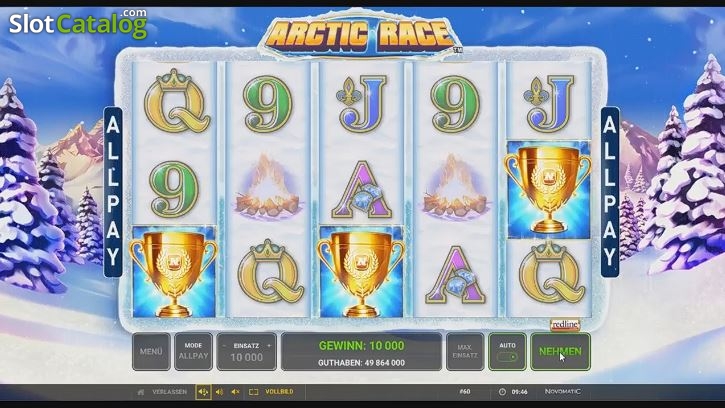Click the SlotCatalog.com logo
This screenshot has height=408, width=725.
click(78, 24)
